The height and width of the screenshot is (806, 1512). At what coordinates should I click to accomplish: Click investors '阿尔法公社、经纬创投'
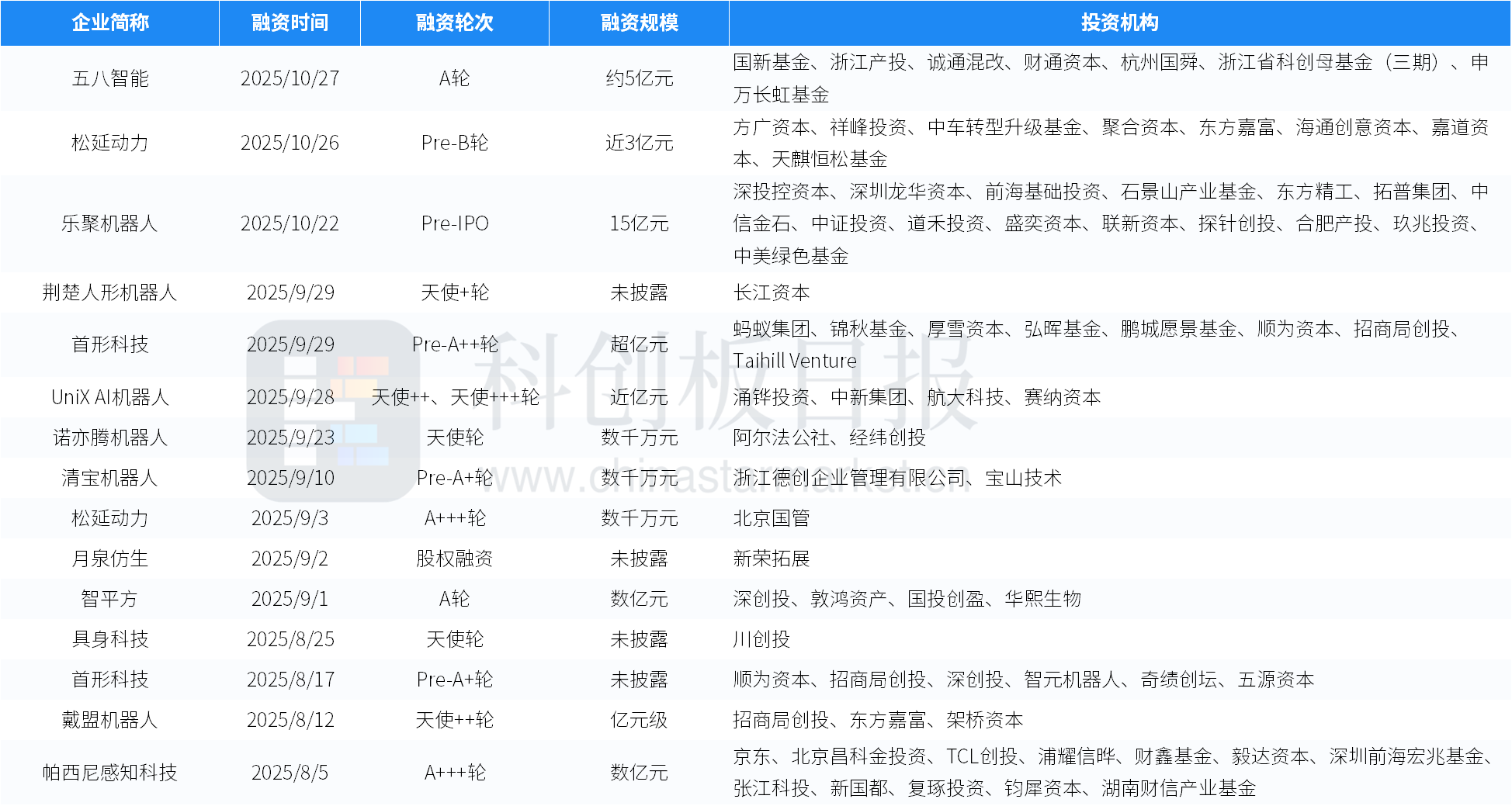(830, 438)
